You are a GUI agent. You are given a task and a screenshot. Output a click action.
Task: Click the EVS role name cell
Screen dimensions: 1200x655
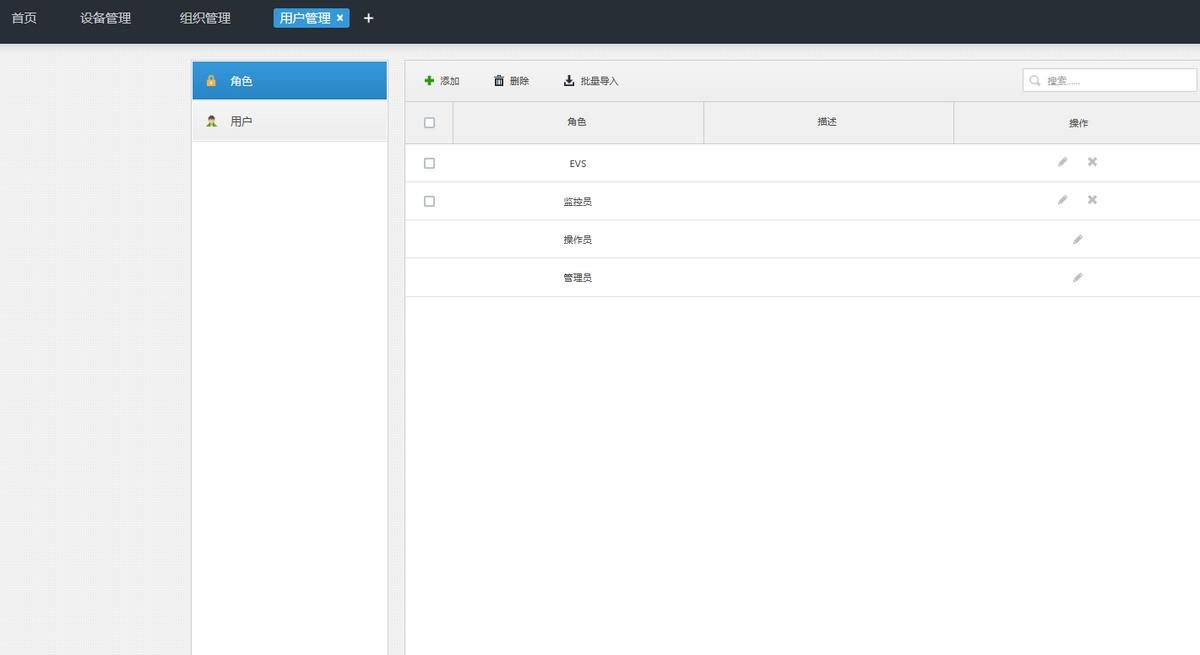(578, 163)
